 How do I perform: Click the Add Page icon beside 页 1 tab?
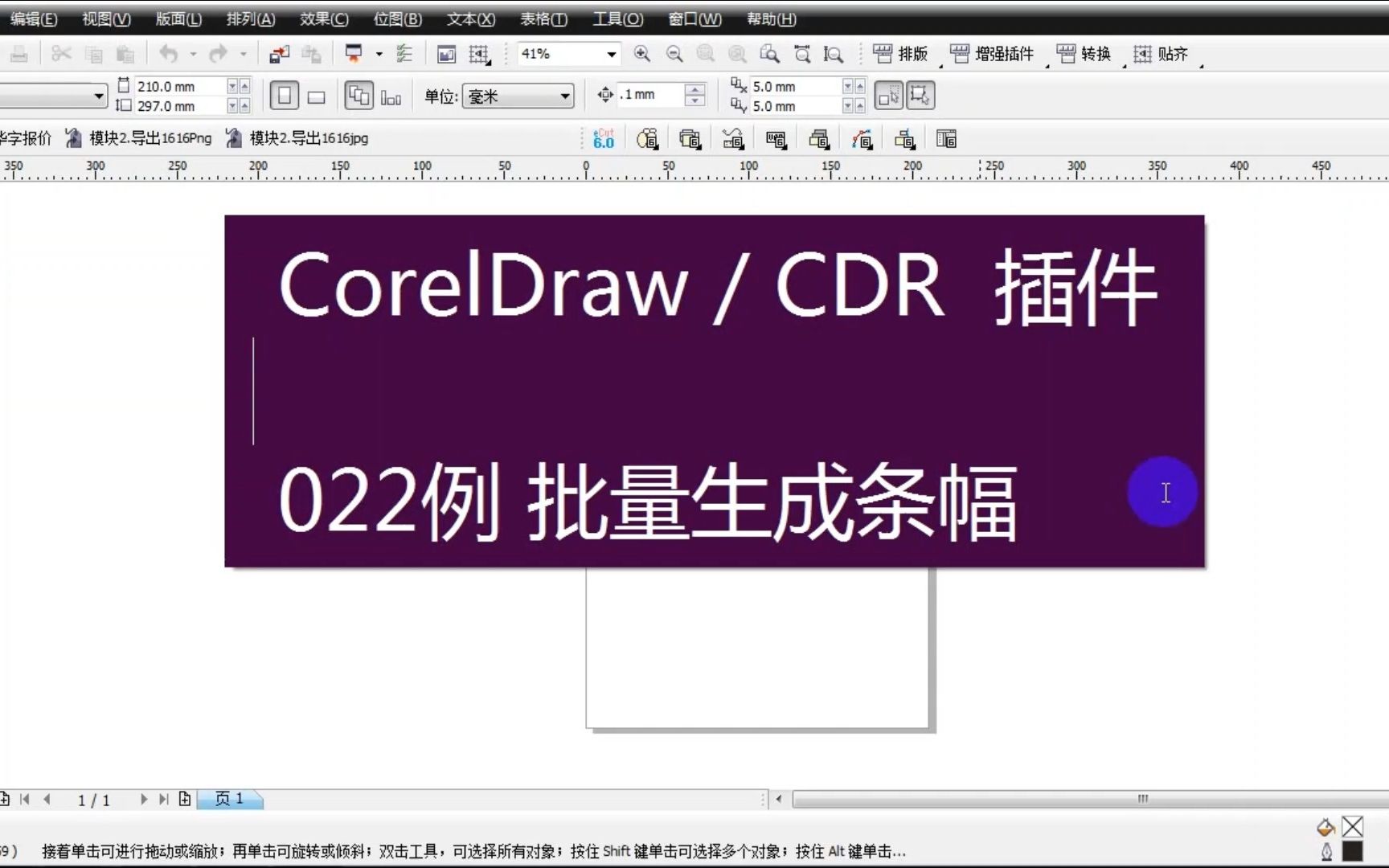185,799
